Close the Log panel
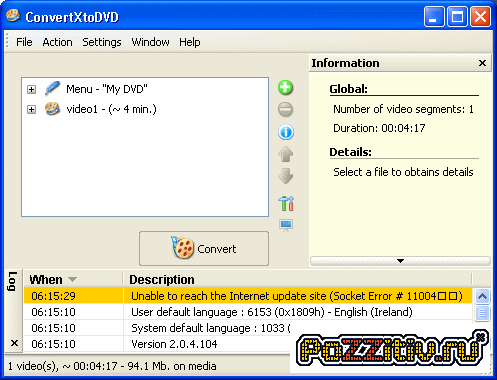 (14, 343)
